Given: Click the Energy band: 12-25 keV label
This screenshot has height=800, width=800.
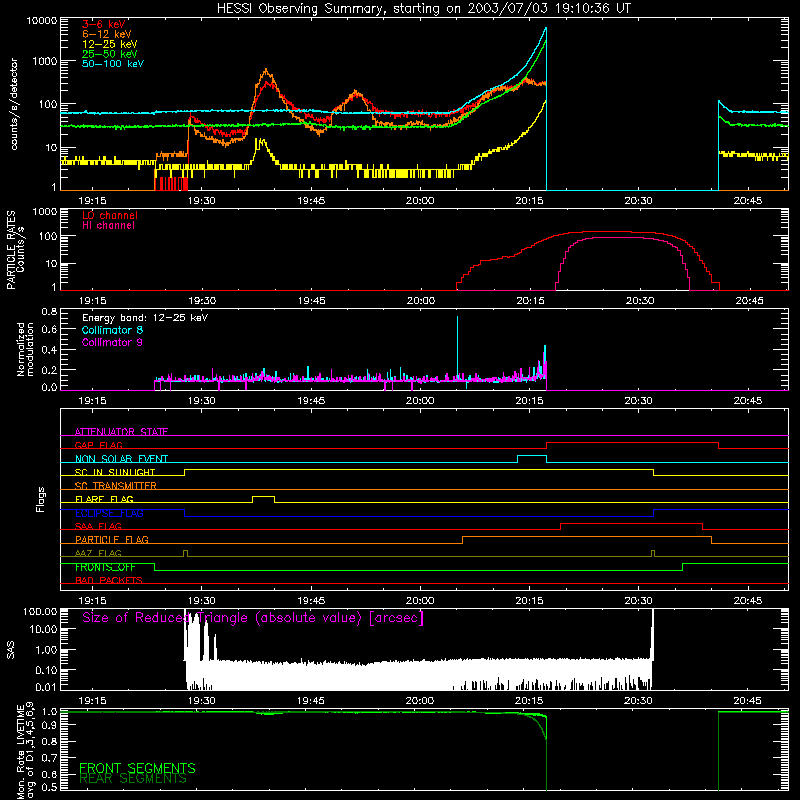Looking at the screenshot, I should (145, 318).
